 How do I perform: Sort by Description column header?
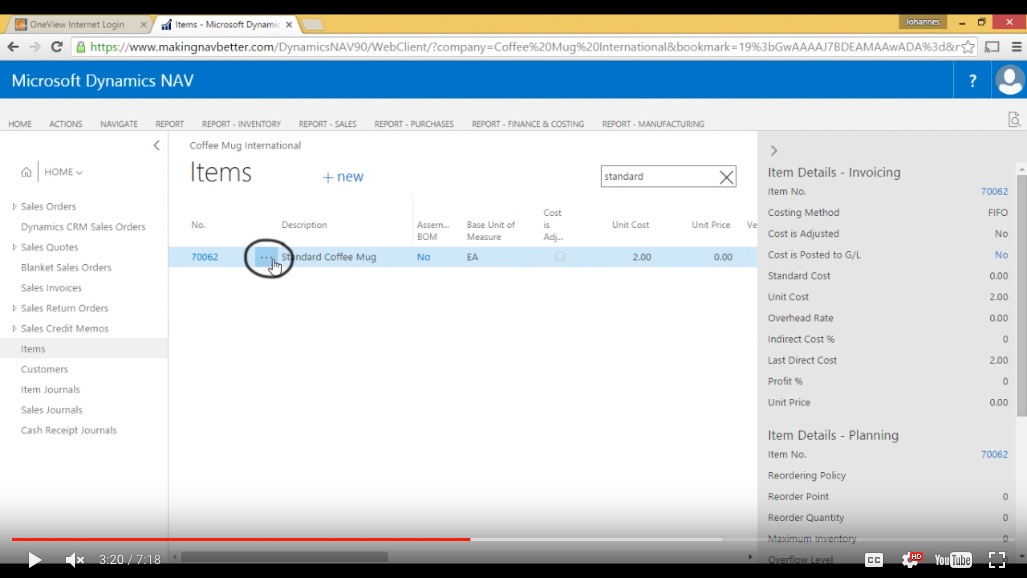click(x=304, y=225)
